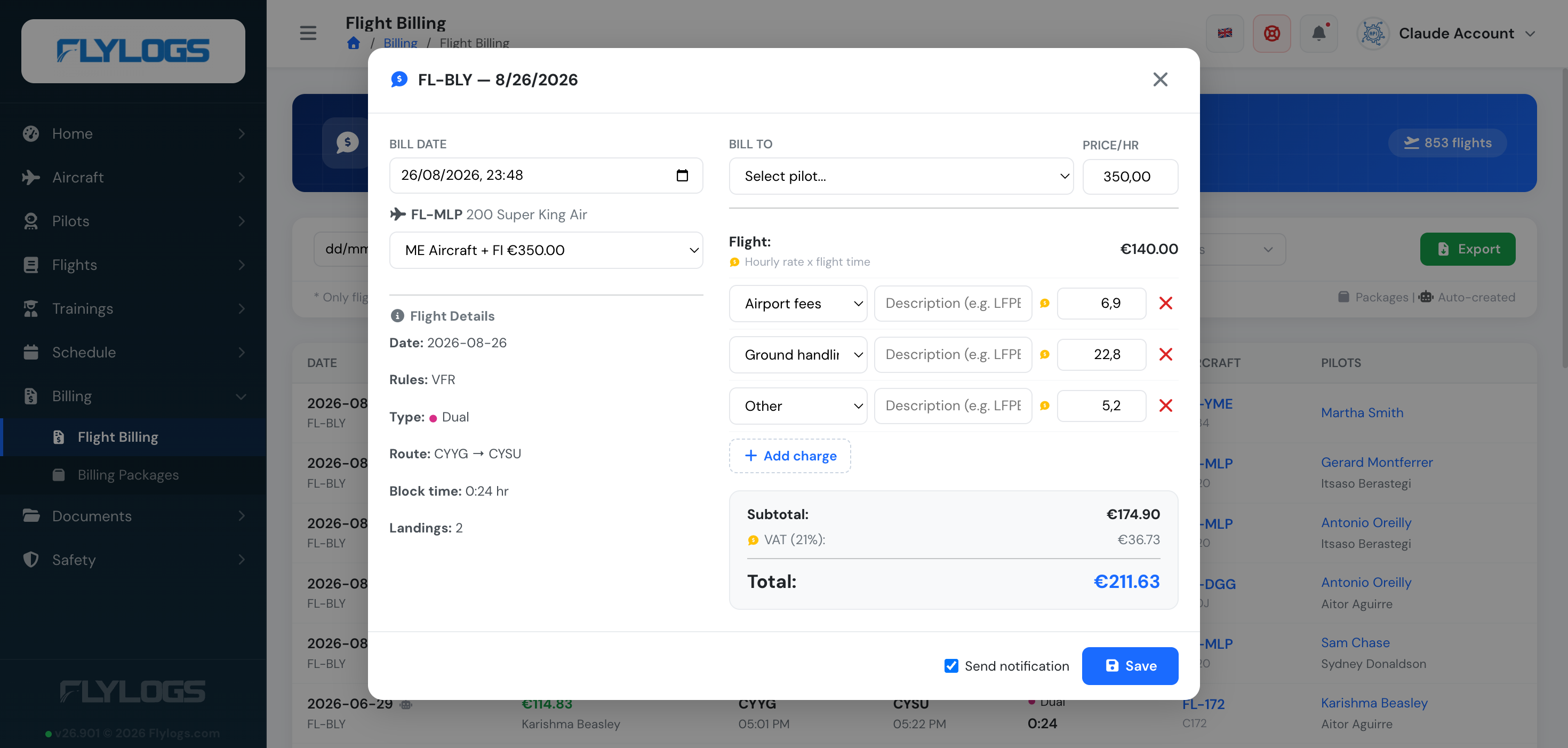The height and width of the screenshot is (748, 1568).
Task: Change the Ground handling charge type dropdown
Action: pos(798,354)
